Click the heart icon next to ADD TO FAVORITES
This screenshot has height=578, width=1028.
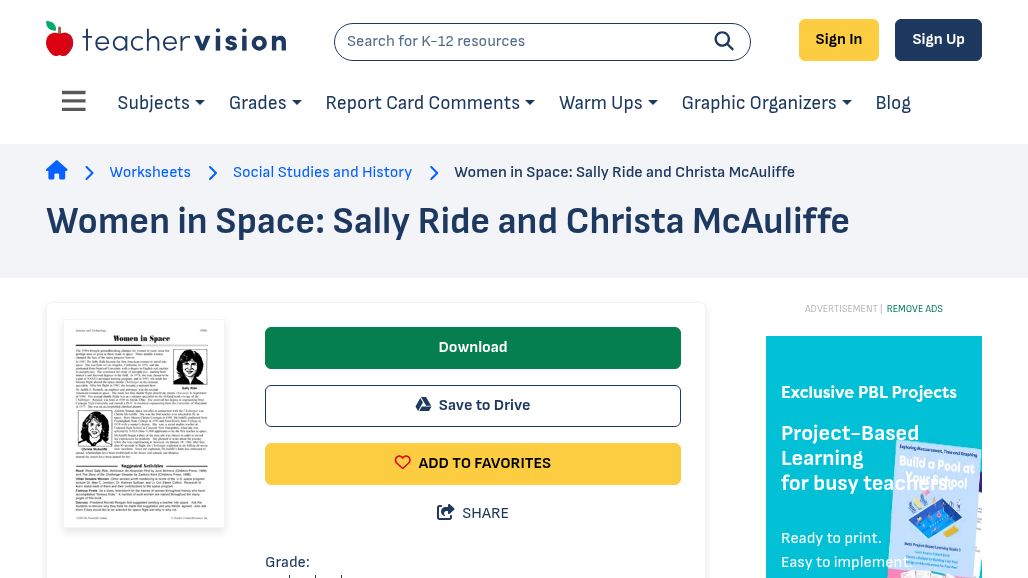(403, 462)
